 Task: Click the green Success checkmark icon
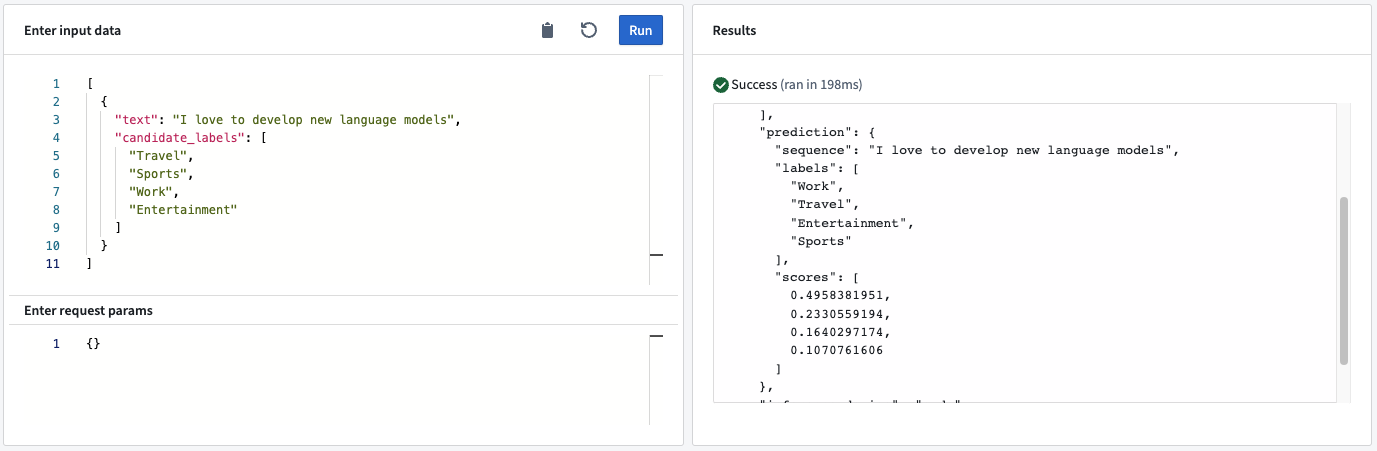(x=720, y=85)
